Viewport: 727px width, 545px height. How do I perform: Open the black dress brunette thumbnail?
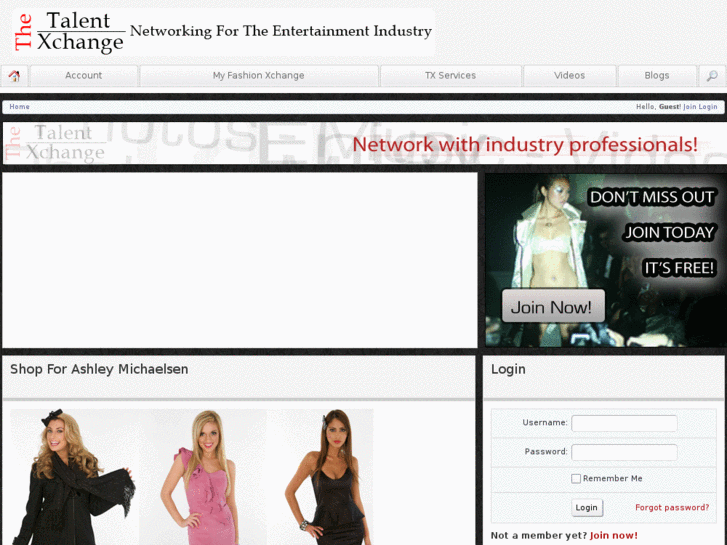point(320,477)
